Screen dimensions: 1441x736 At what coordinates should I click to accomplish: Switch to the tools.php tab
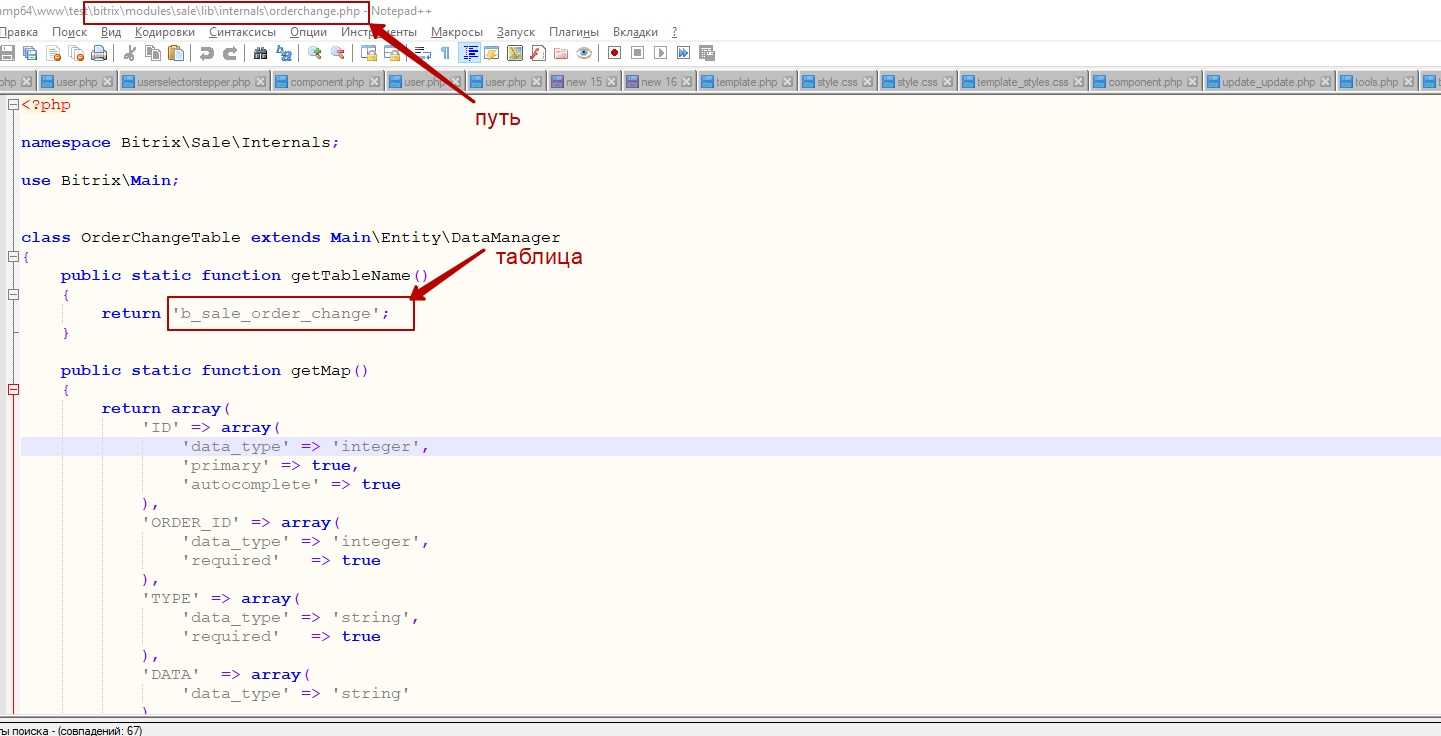(1376, 82)
